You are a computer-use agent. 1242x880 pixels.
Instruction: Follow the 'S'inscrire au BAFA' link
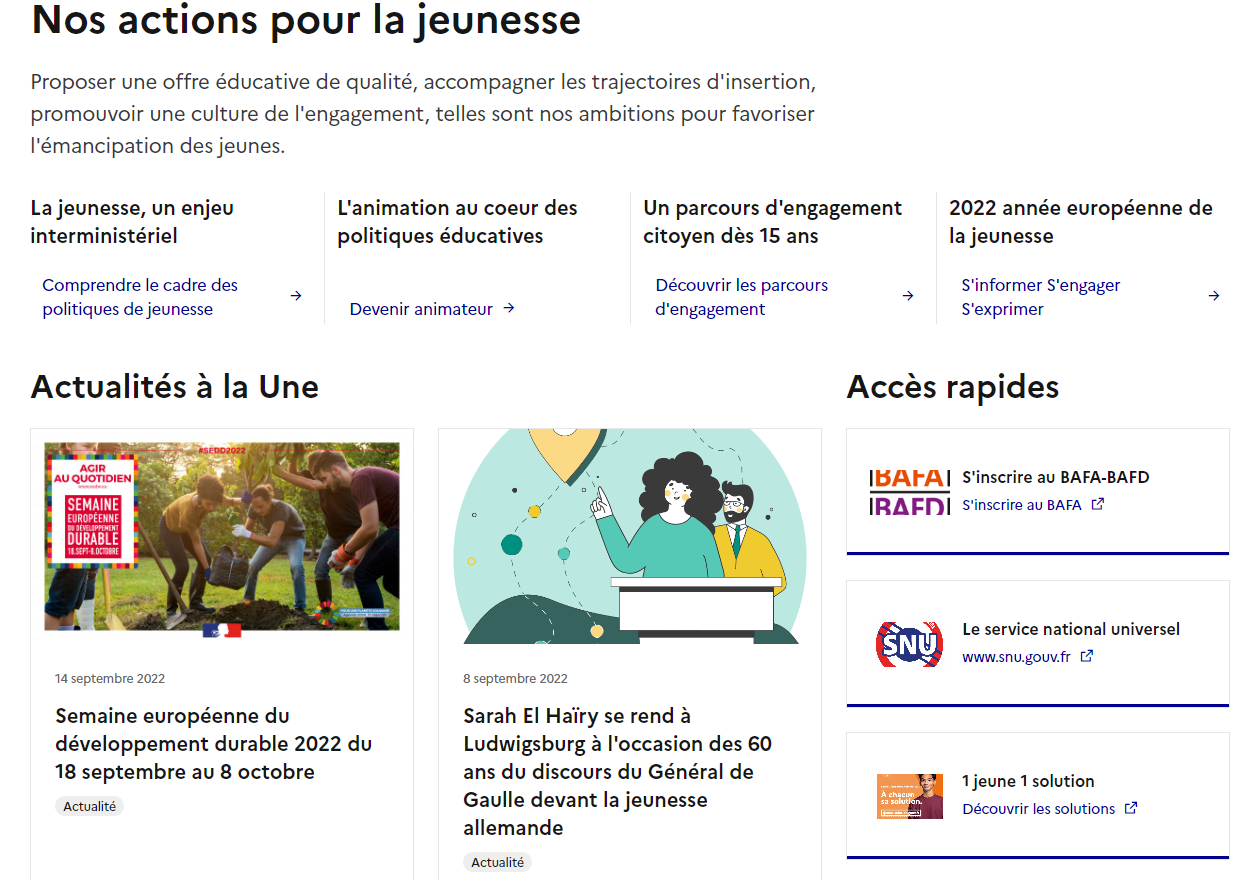pyautogui.click(x=1022, y=505)
